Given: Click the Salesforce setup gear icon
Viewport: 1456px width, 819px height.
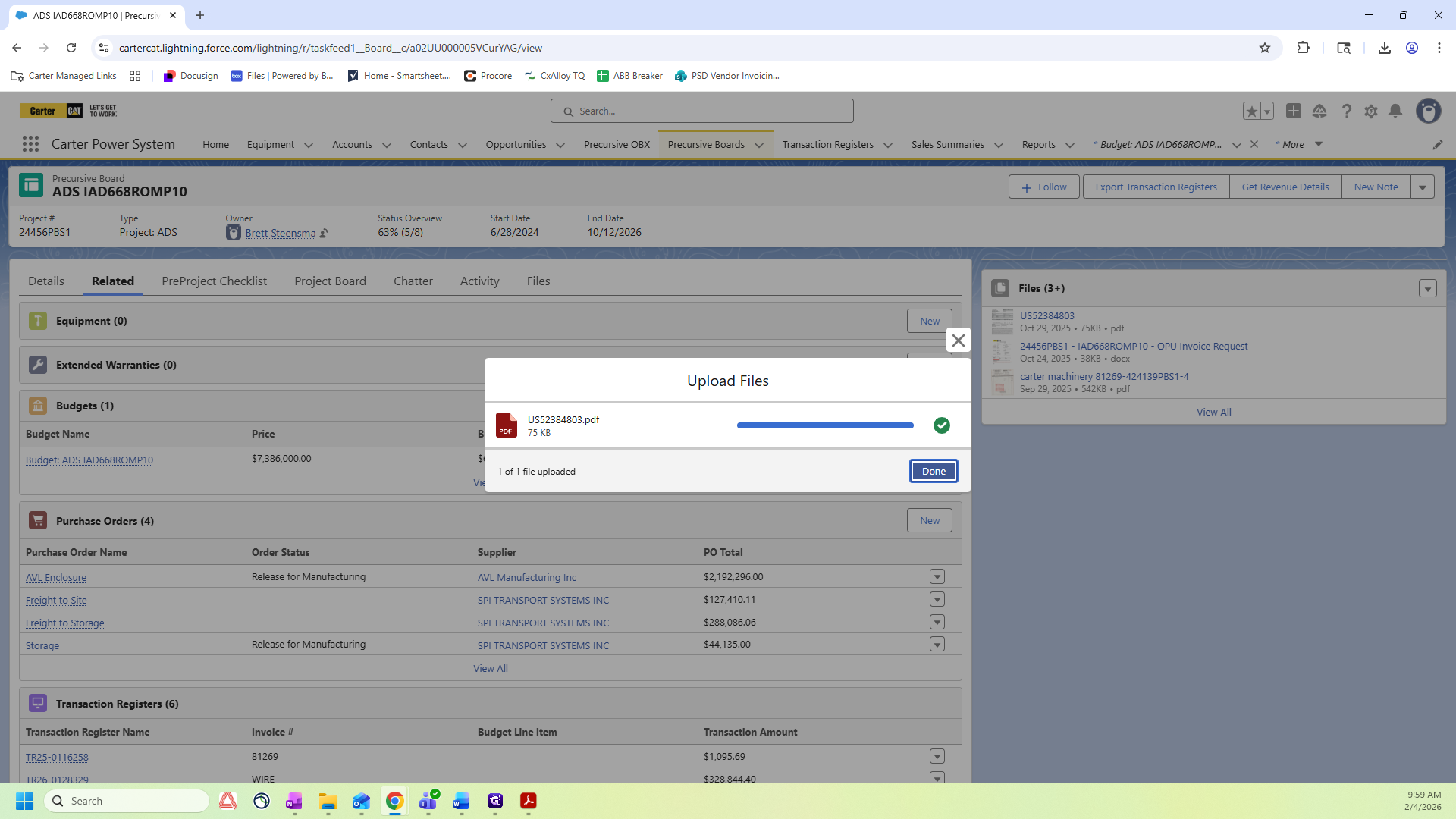Looking at the screenshot, I should [x=1370, y=111].
